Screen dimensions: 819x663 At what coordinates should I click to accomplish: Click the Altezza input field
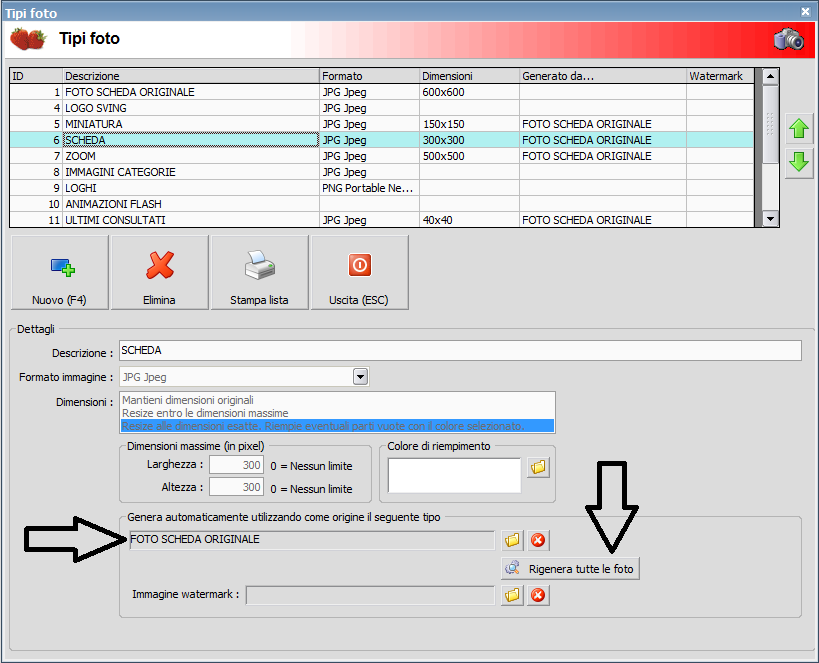236,487
